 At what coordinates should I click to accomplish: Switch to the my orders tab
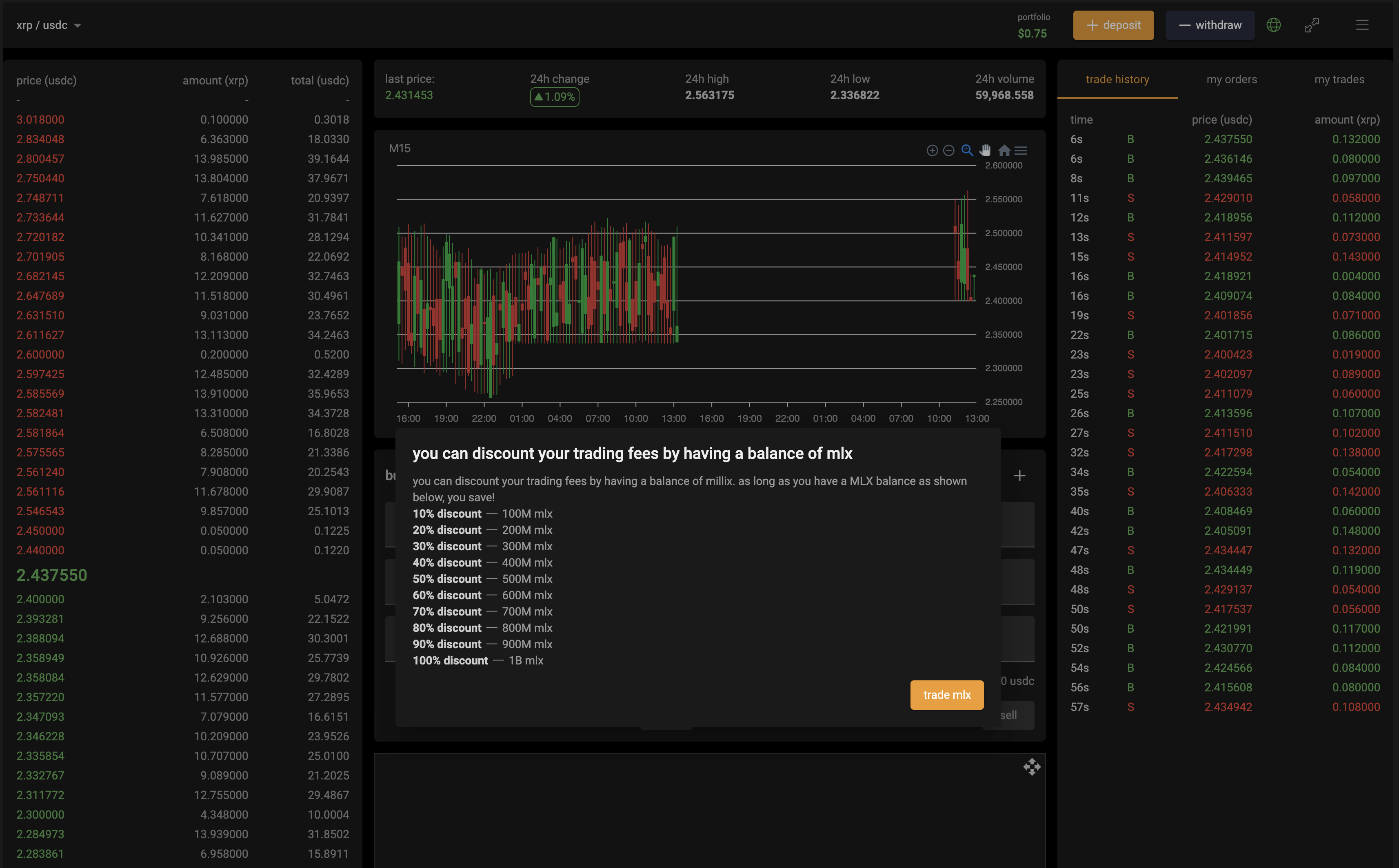1231,80
